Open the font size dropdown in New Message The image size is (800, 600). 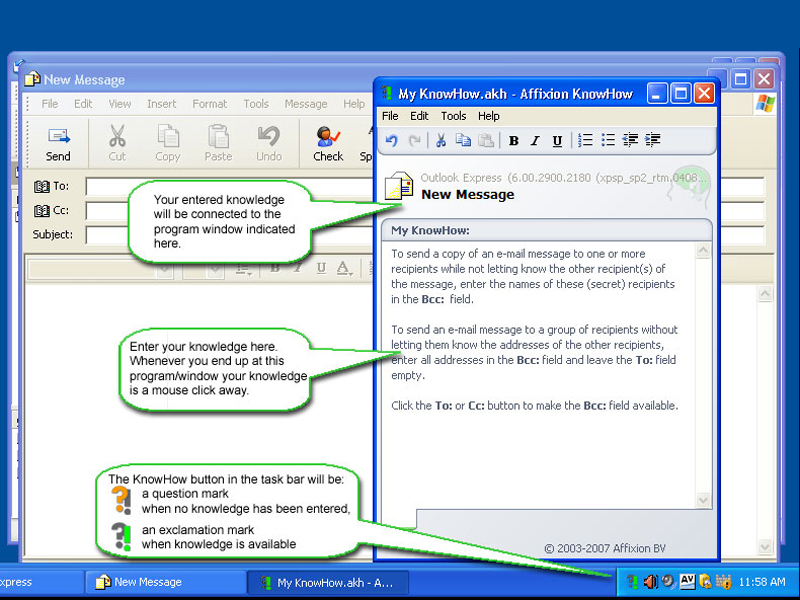click(216, 270)
